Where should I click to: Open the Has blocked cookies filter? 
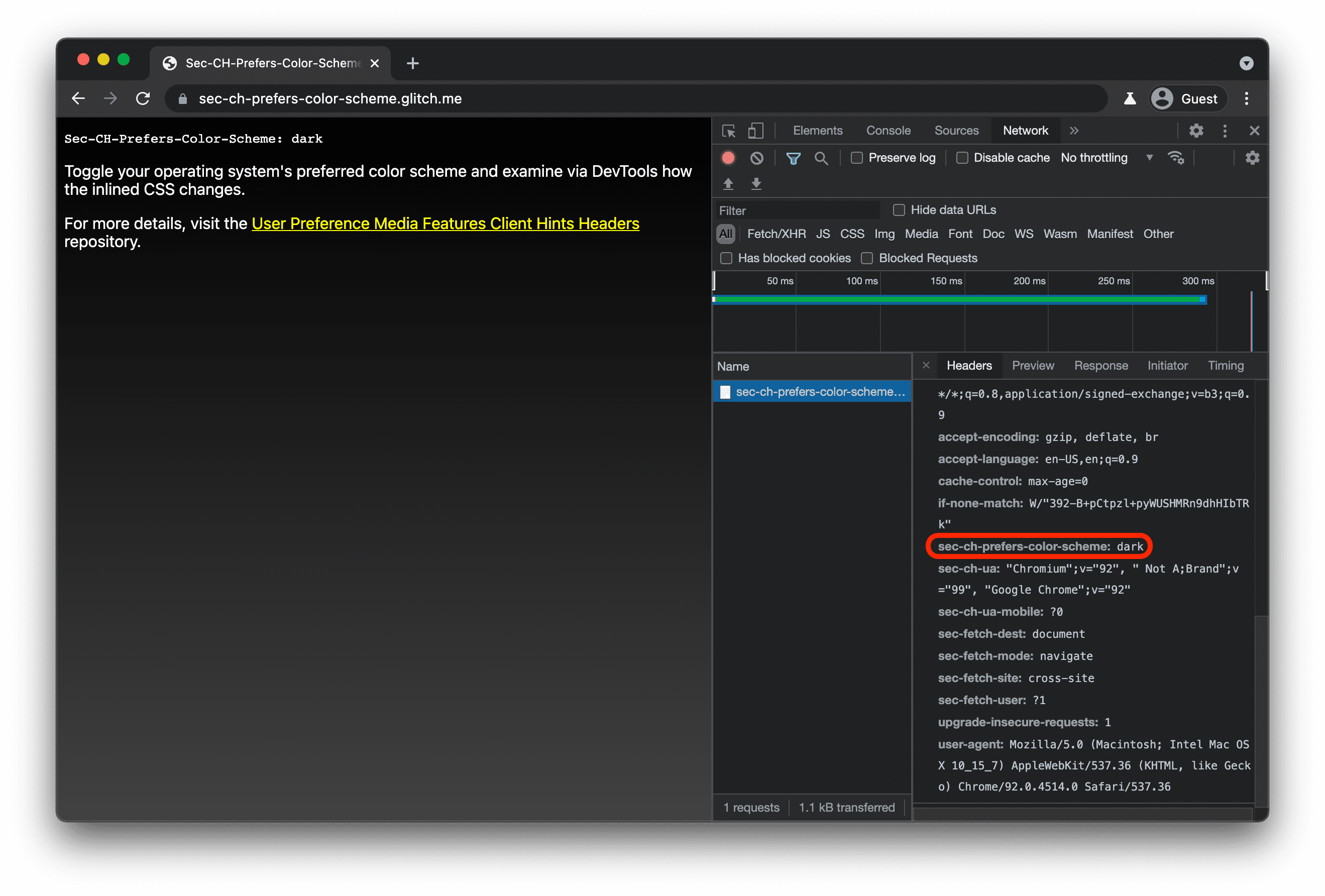pyautogui.click(x=727, y=258)
